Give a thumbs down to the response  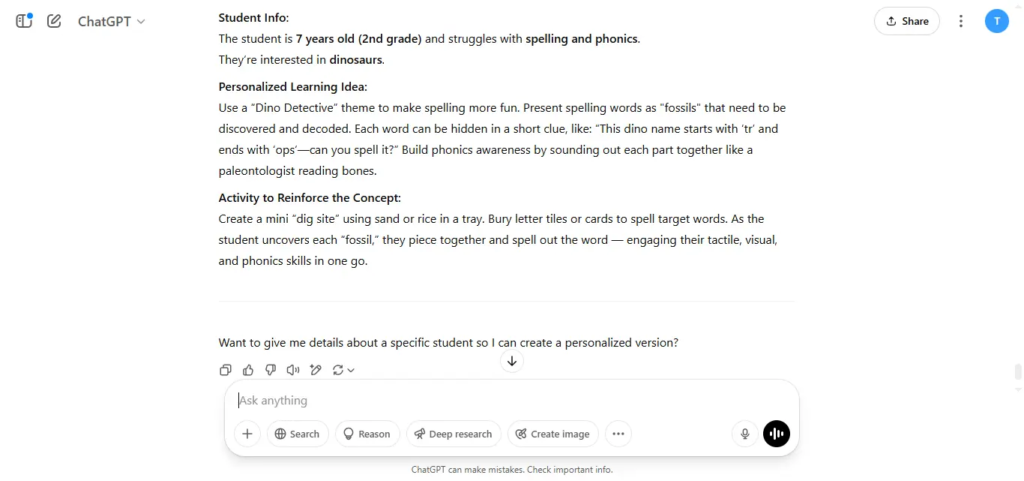tap(270, 370)
